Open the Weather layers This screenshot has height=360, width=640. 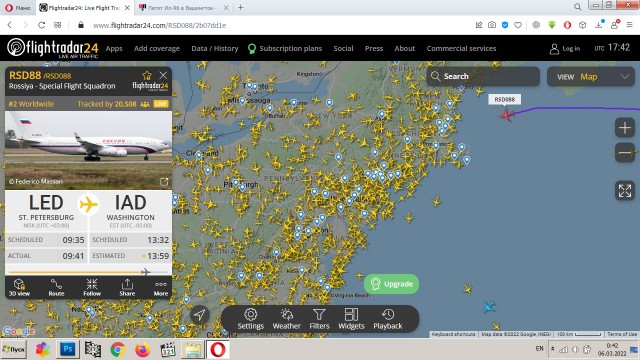[x=287, y=319]
